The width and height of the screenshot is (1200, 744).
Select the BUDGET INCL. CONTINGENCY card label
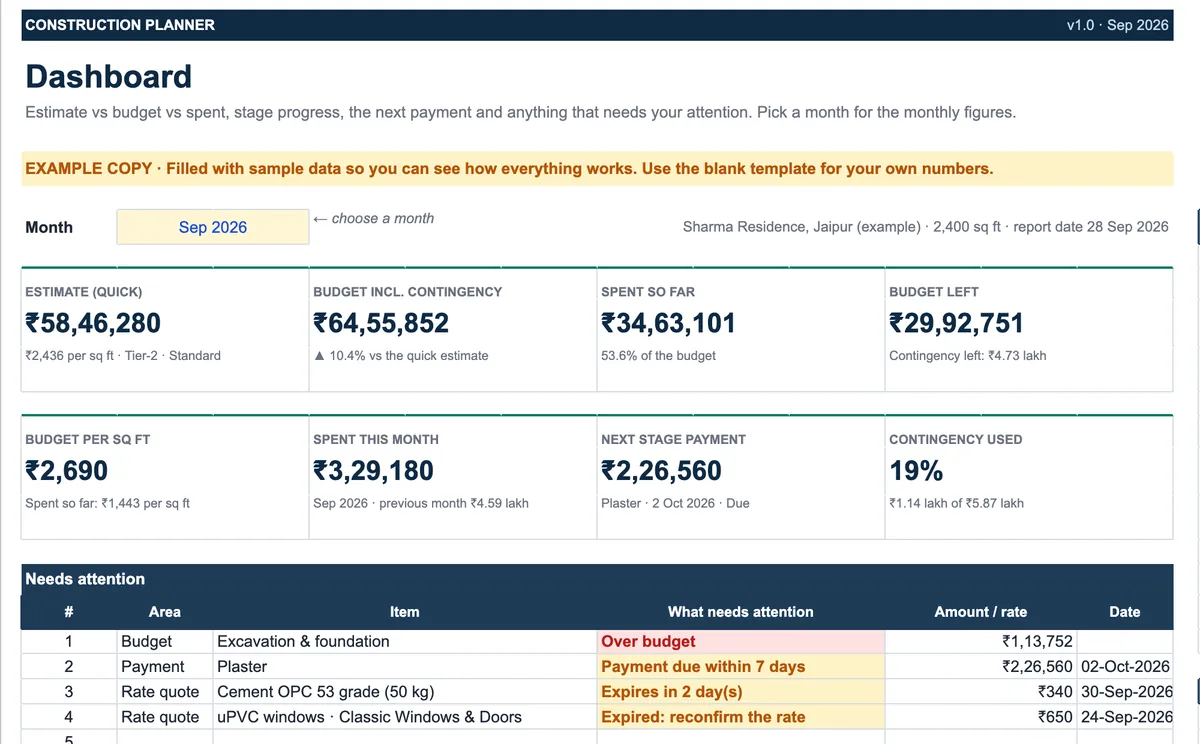pyautogui.click(x=407, y=292)
